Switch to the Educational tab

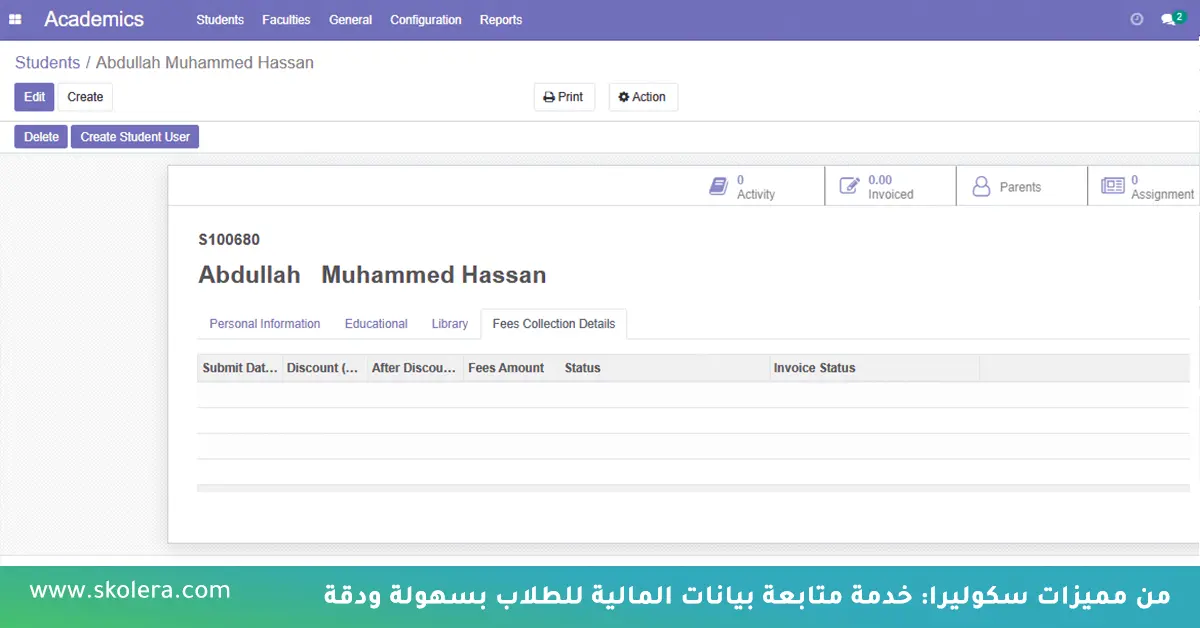(x=376, y=324)
